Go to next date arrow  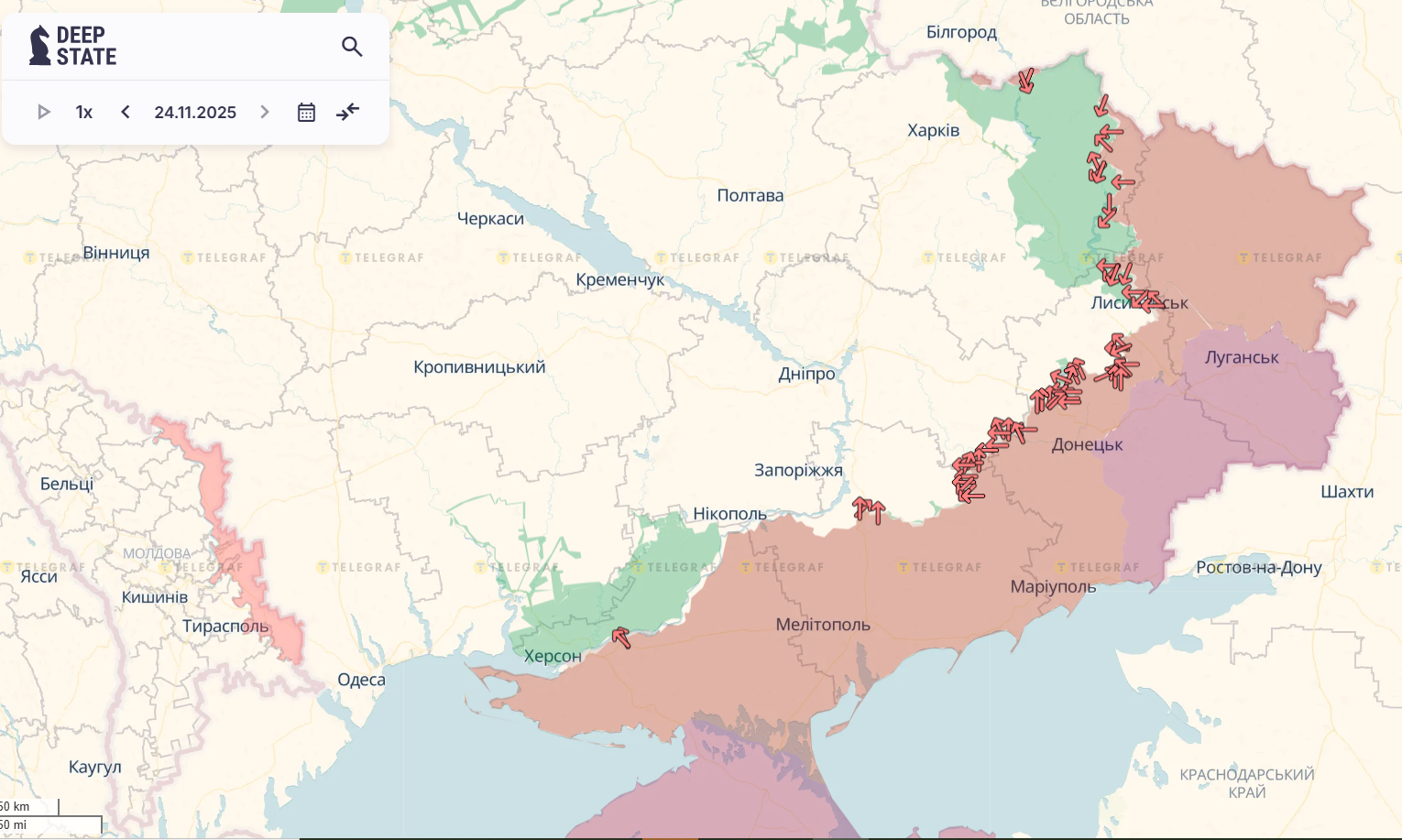point(265,112)
